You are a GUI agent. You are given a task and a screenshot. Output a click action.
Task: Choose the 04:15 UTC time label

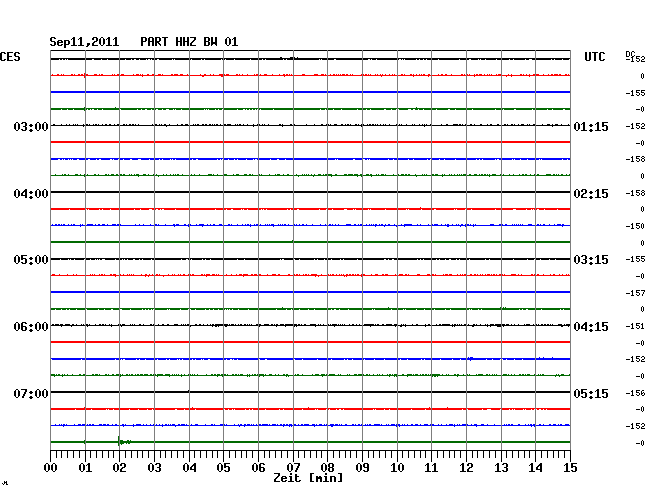tap(590, 327)
